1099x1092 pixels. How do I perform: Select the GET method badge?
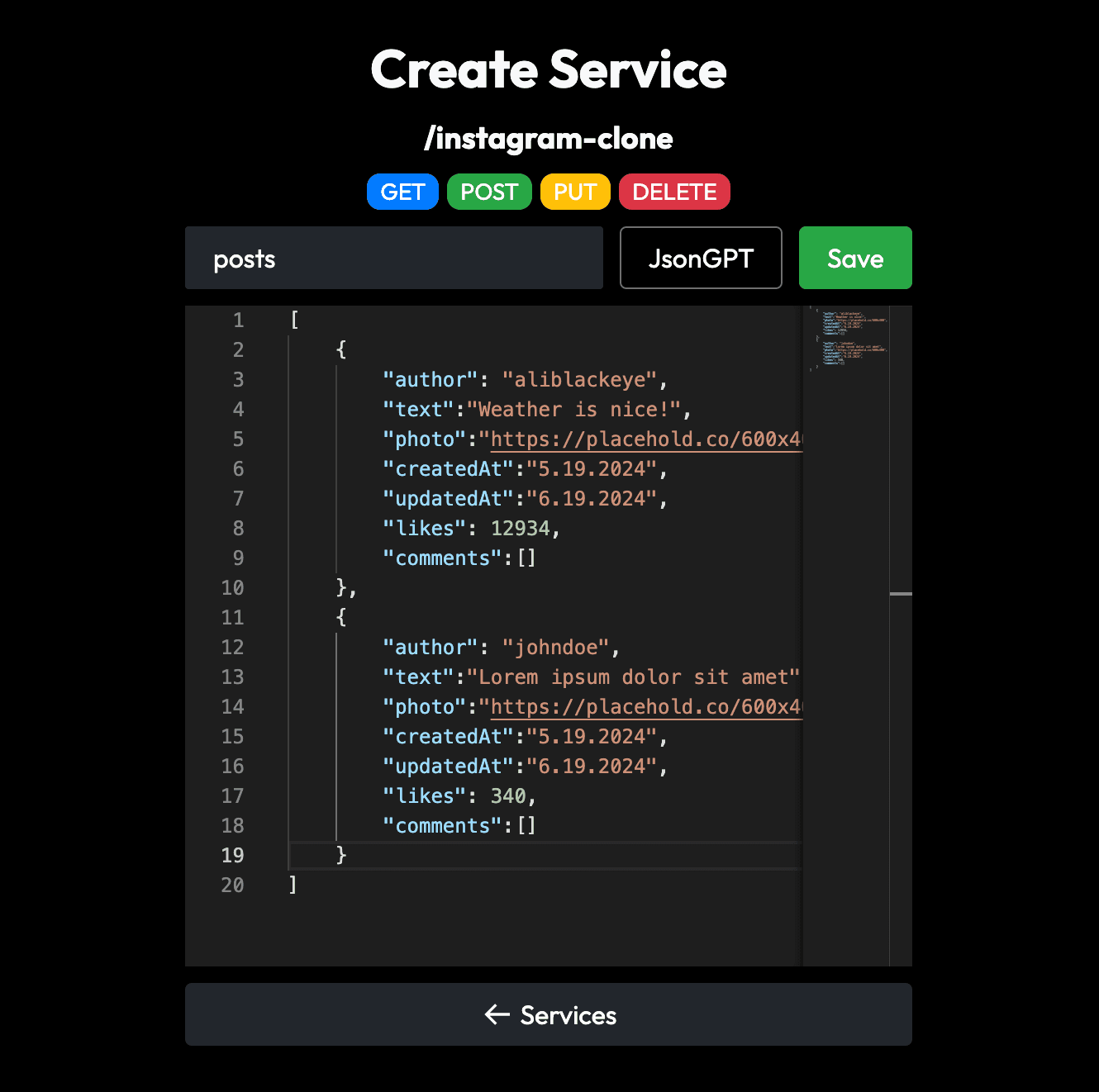point(402,192)
